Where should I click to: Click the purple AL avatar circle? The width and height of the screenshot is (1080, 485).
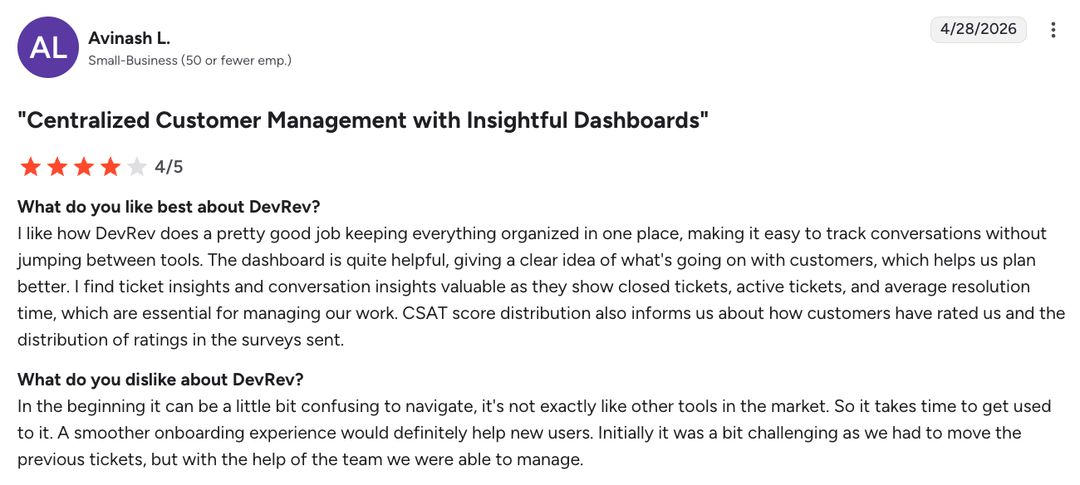tap(48, 48)
